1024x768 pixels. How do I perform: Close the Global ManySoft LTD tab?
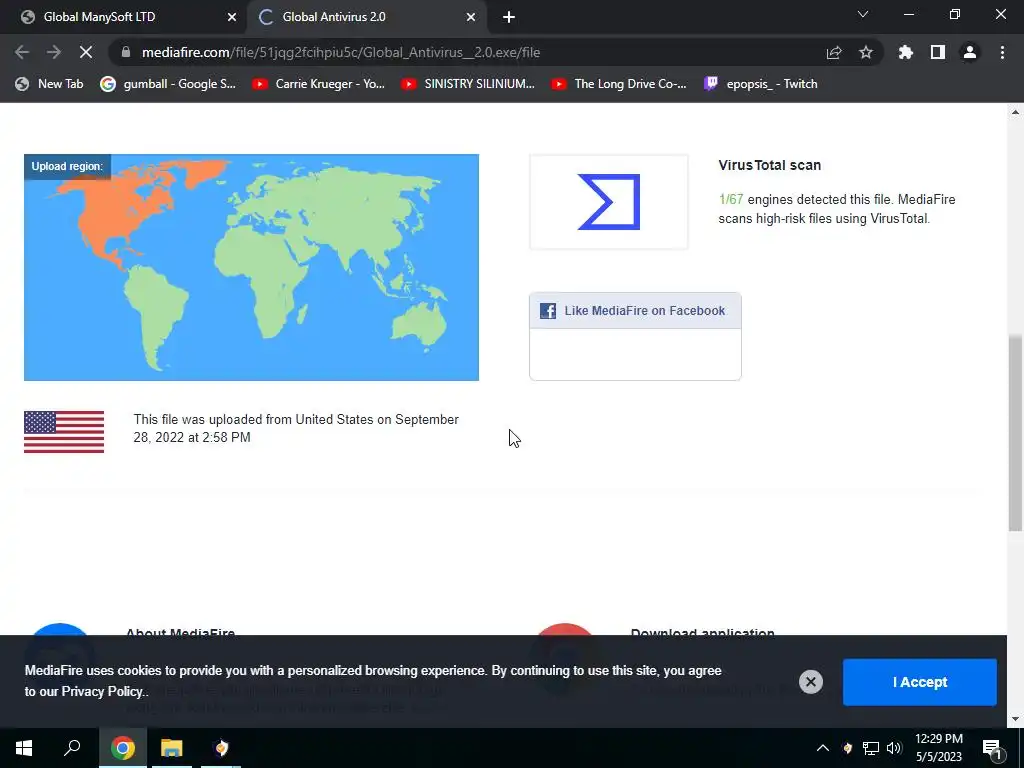[231, 17]
